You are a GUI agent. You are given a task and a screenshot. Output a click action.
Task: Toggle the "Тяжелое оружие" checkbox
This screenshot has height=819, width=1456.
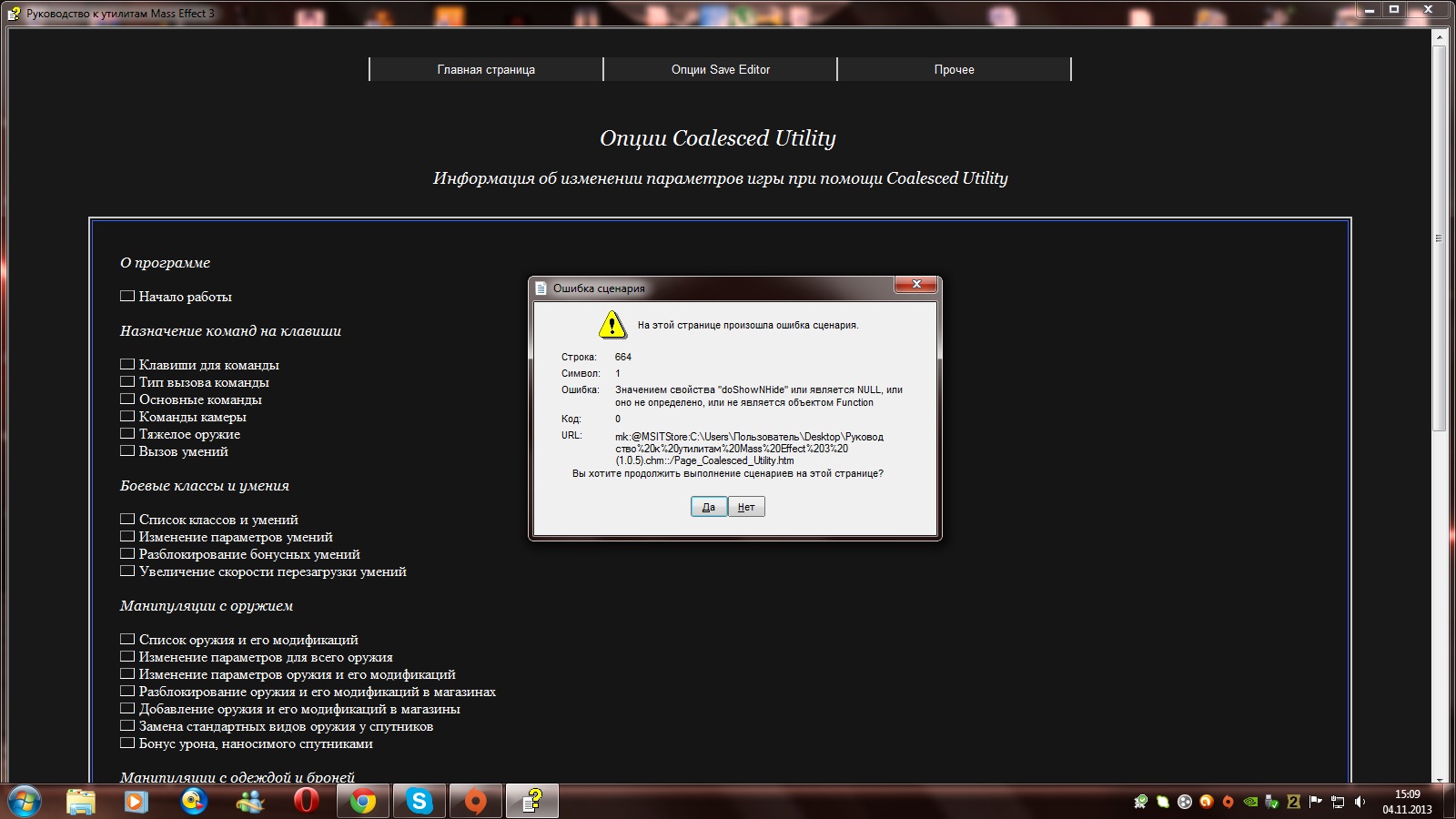[127, 433]
